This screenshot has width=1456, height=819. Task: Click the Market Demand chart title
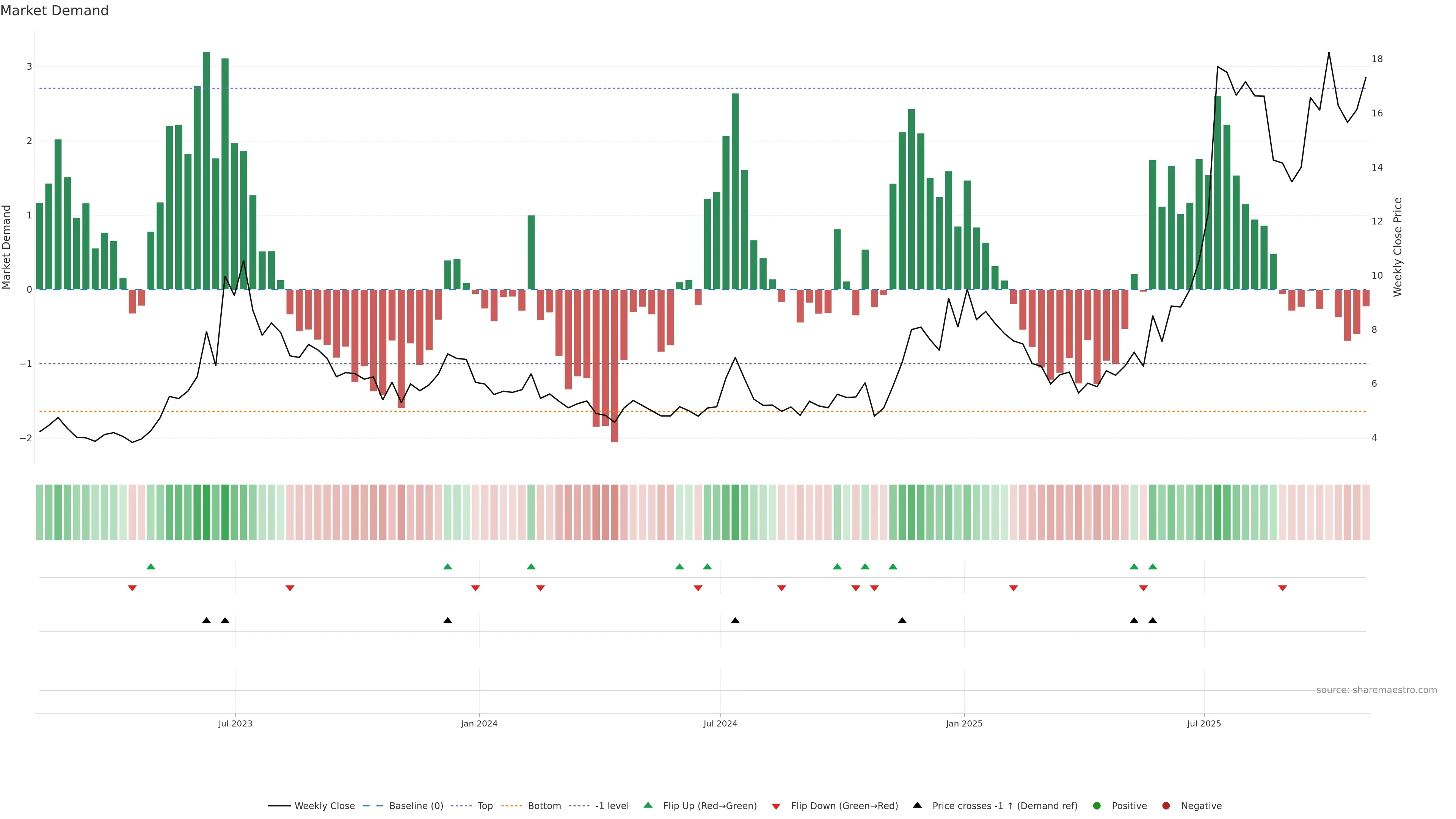click(x=54, y=11)
